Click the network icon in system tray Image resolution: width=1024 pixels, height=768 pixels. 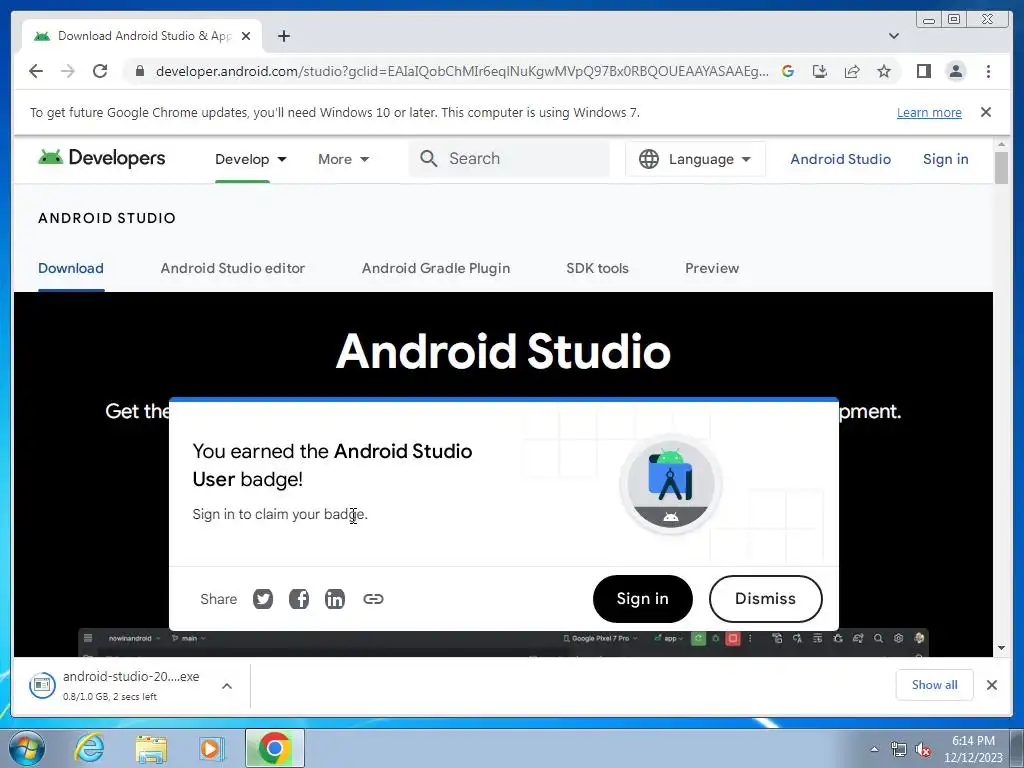tap(899, 749)
